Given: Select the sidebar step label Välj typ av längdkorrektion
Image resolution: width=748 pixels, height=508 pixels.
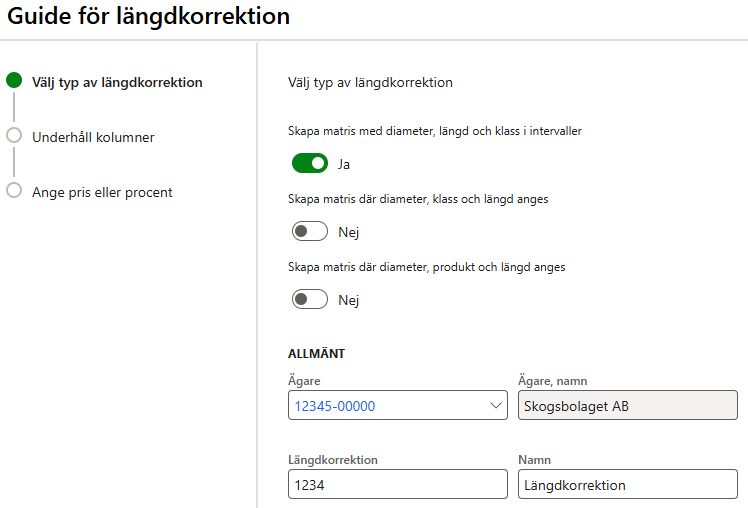Looking at the screenshot, I should (x=117, y=82).
